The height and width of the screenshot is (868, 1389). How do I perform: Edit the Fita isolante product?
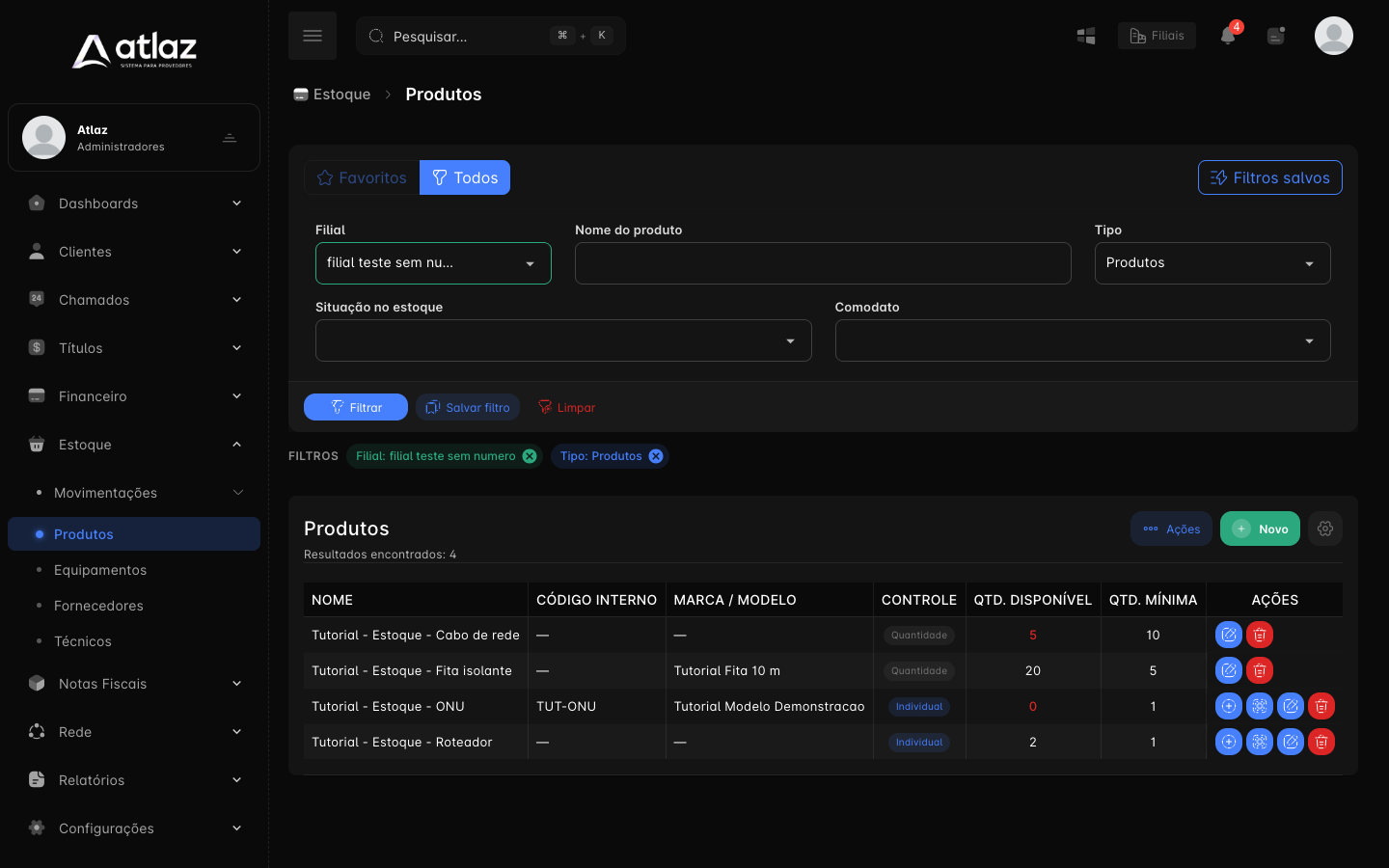pos(1229,670)
